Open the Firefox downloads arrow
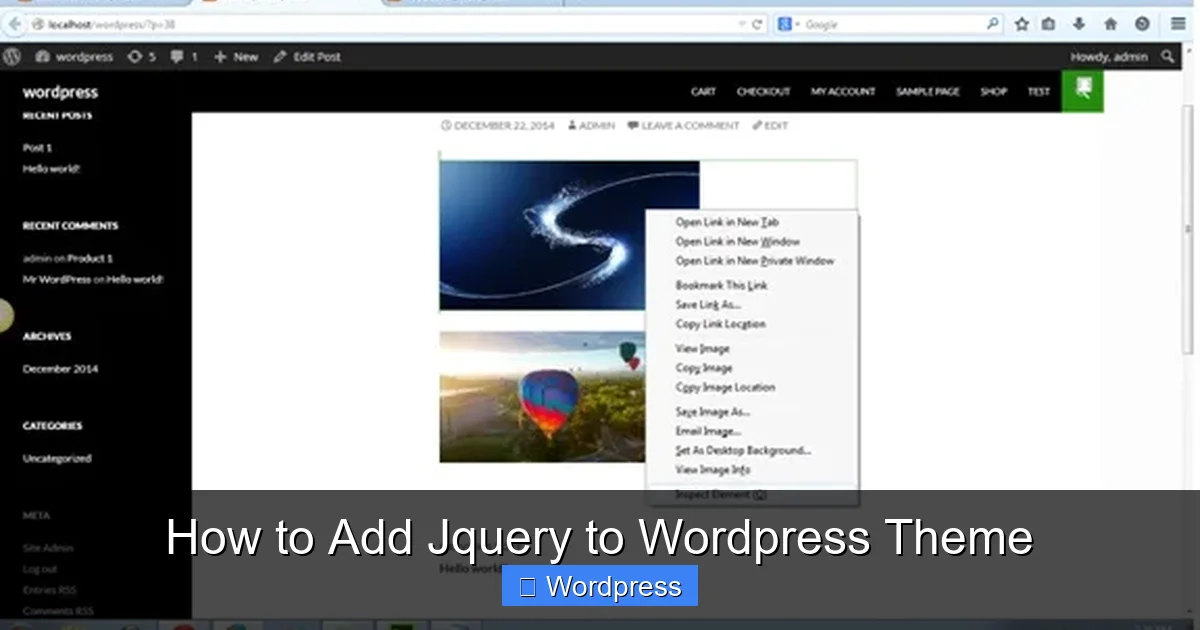The image size is (1200, 630). click(x=1079, y=24)
